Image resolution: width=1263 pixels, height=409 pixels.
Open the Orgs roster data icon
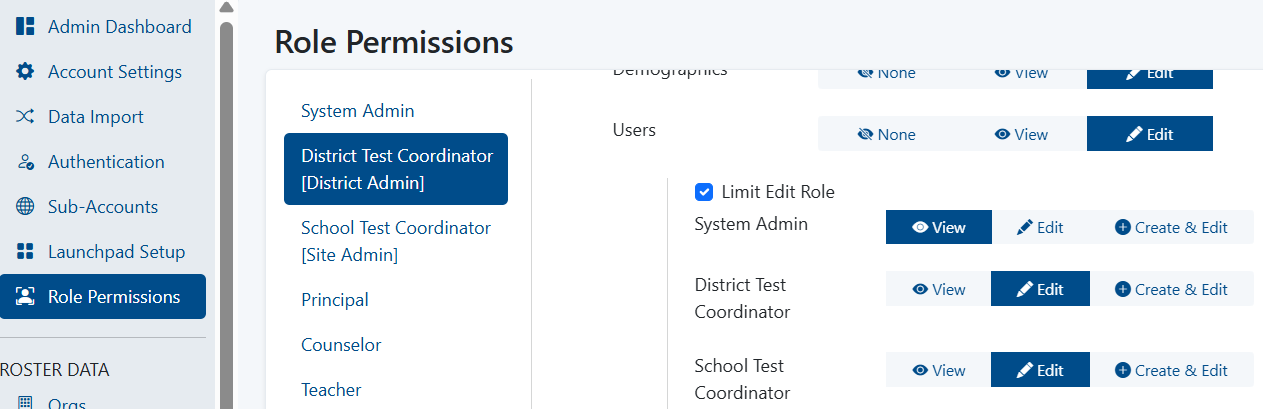(x=25, y=403)
